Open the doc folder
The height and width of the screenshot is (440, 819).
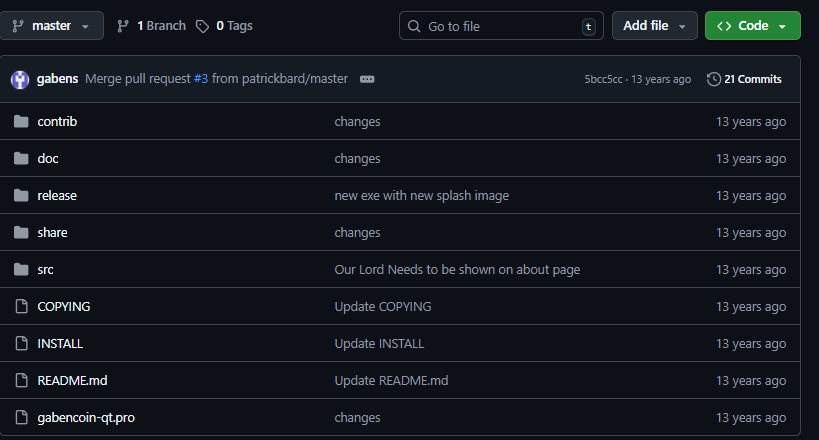click(48, 159)
